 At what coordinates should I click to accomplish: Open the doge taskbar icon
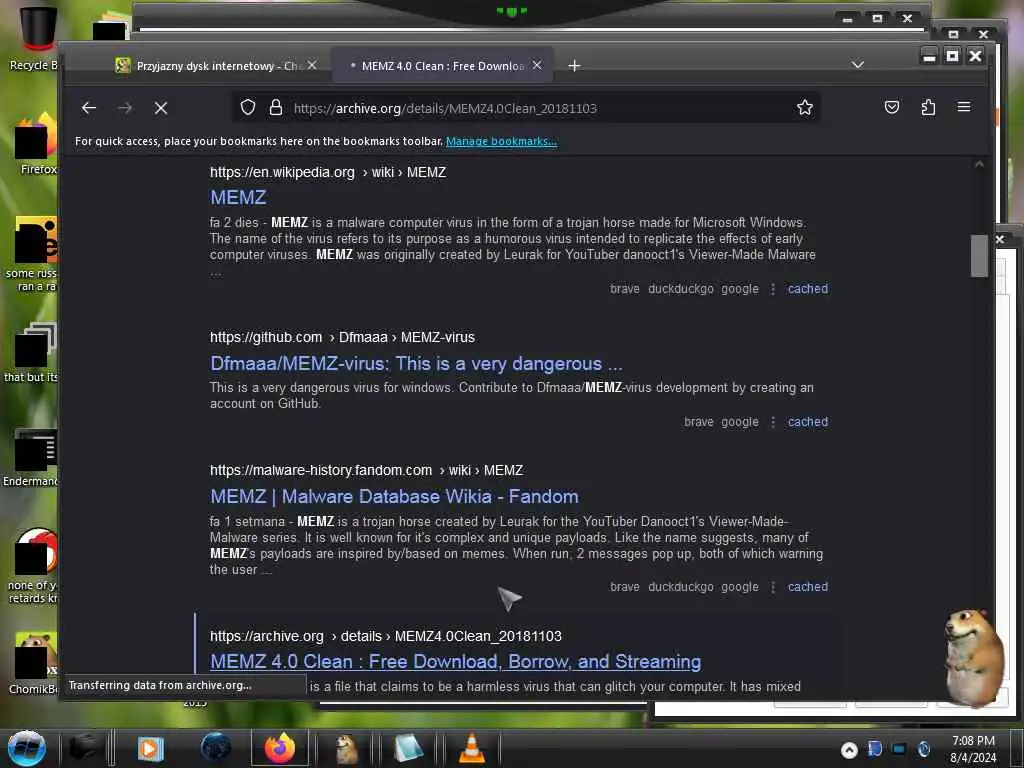click(347, 748)
